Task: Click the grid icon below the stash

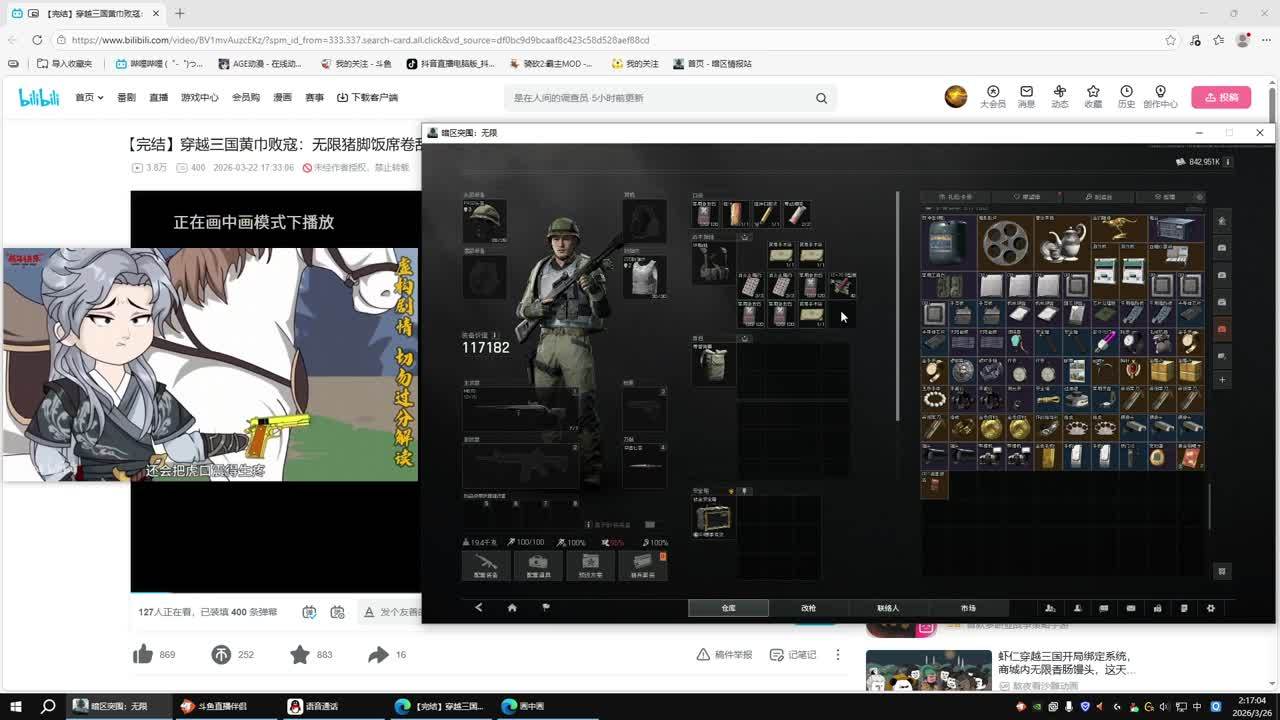Action: click(1222, 571)
